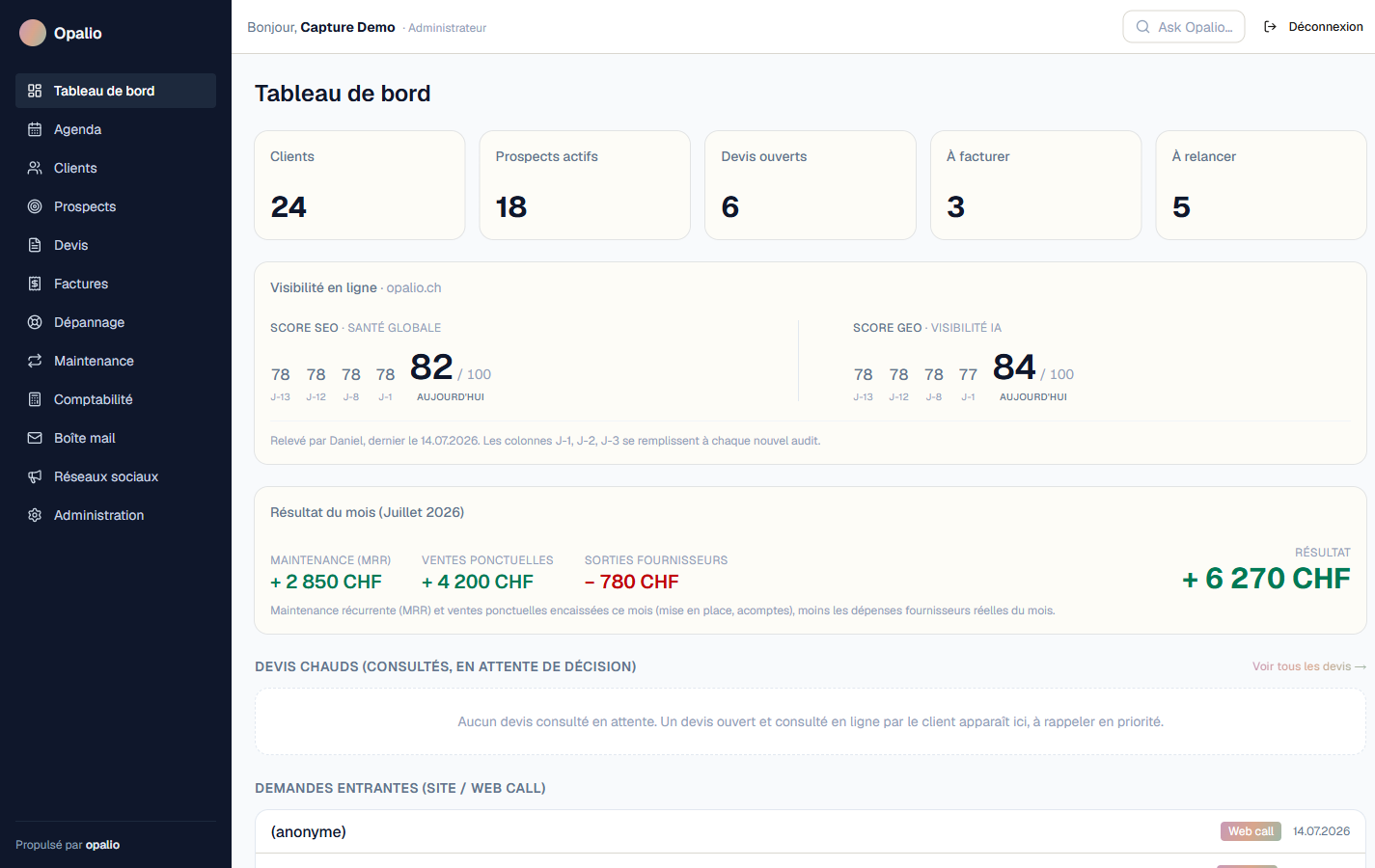Click the Réseaux sociaux megaphone icon
This screenshot has width=1375, height=868.
point(35,476)
